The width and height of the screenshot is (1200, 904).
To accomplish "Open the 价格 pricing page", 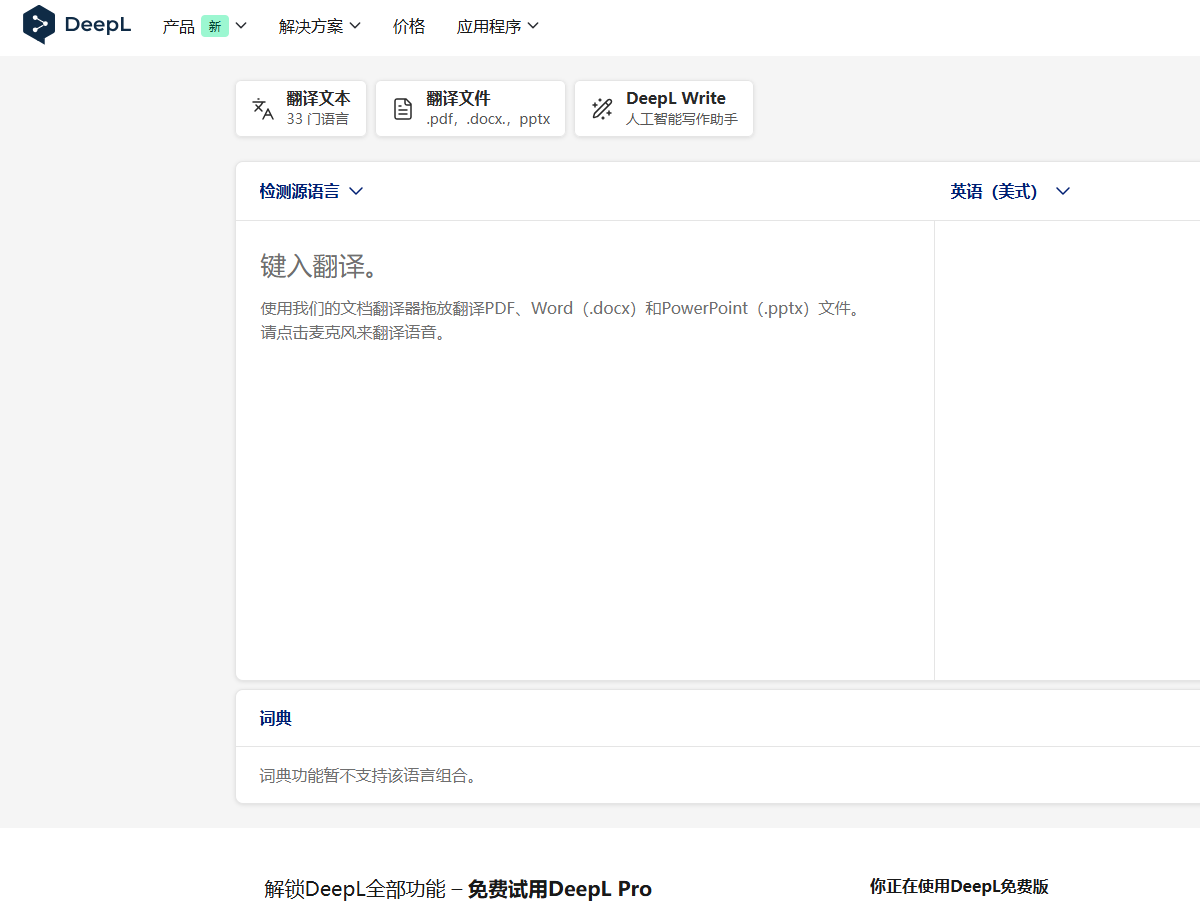I will 409,27.
